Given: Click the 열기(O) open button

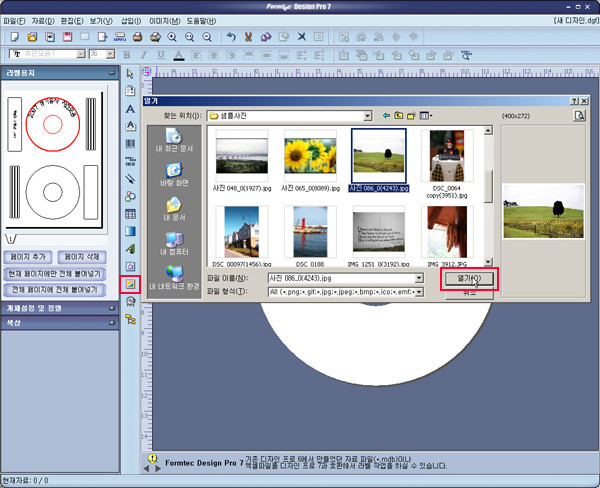Looking at the screenshot, I should click(x=469, y=278).
